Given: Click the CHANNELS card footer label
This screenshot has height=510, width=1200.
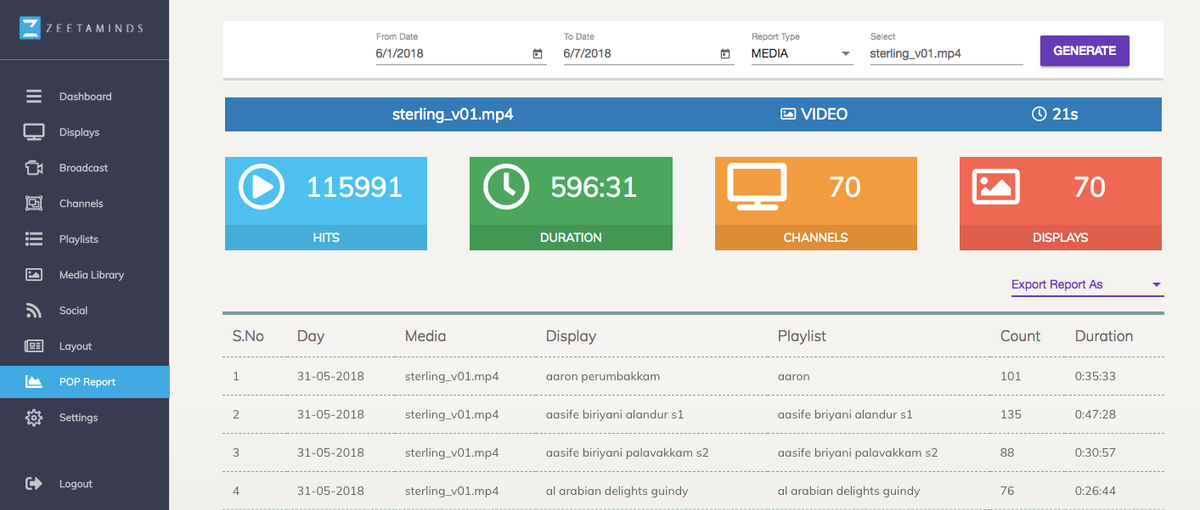Looking at the screenshot, I should (x=815, y=238).
